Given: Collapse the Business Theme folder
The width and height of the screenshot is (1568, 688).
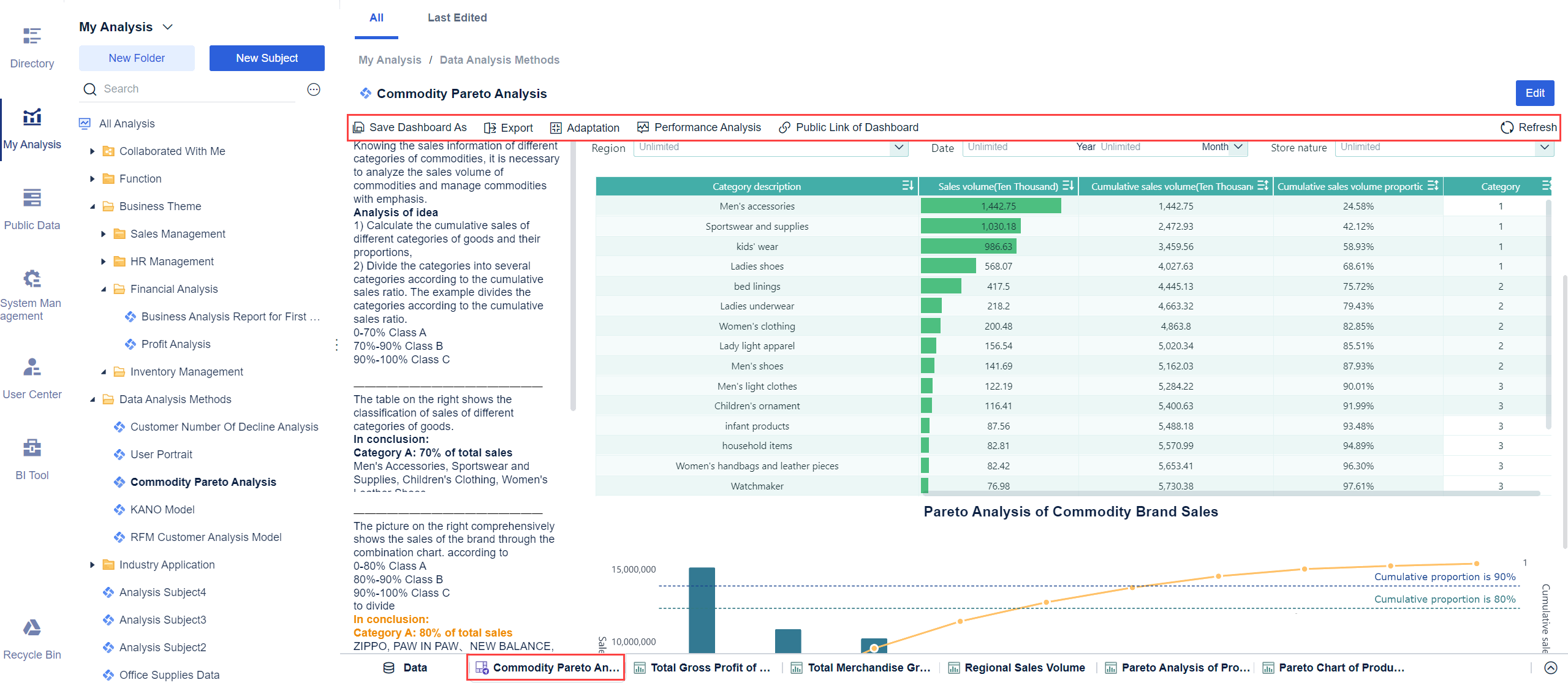Looking at the screenshot, I should (93, 206).
